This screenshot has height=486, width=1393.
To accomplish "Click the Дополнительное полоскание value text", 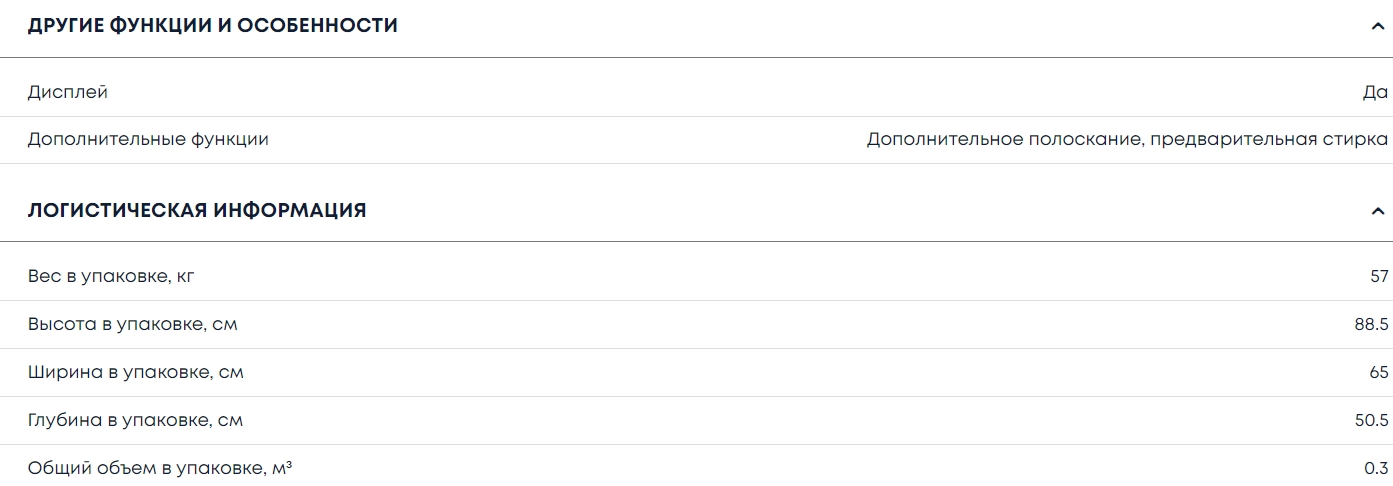I will (x=1003, y=140).
